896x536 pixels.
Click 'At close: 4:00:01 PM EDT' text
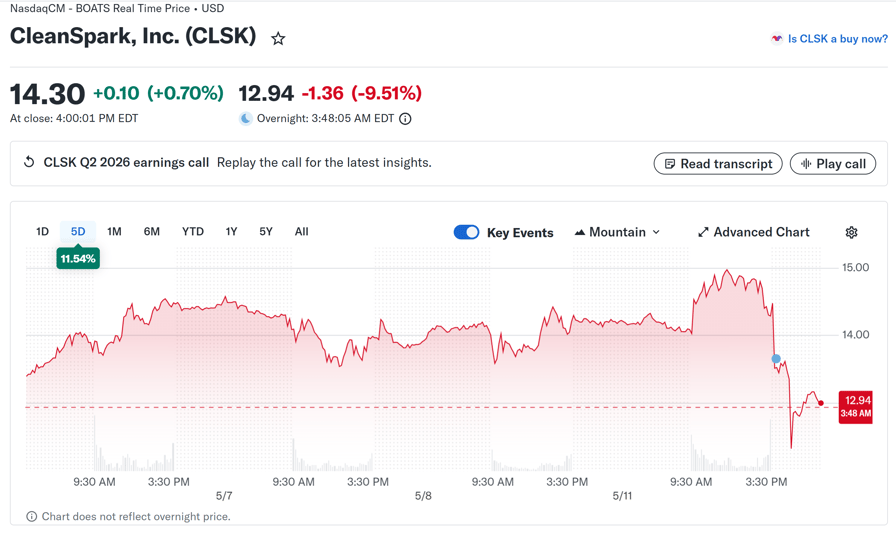pyautogui.click(x=74, y=118)
